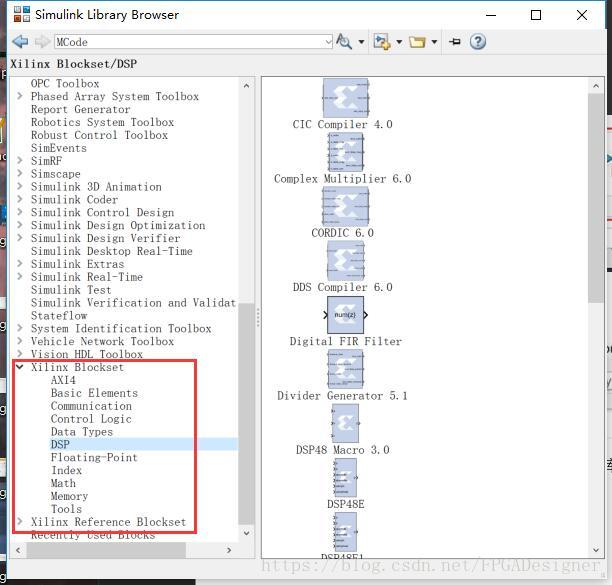Select the DSP48 Macro 3.0 block
Viewport: 612px width, 585px height.
click(345, 423)
